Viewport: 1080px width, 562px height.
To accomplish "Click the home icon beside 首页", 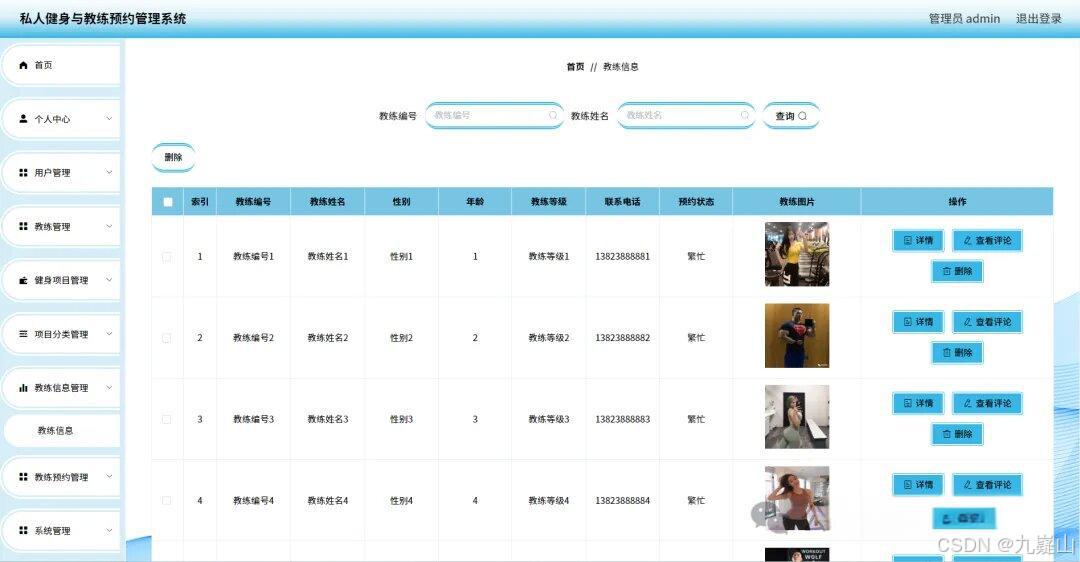I will click(23, 65).
